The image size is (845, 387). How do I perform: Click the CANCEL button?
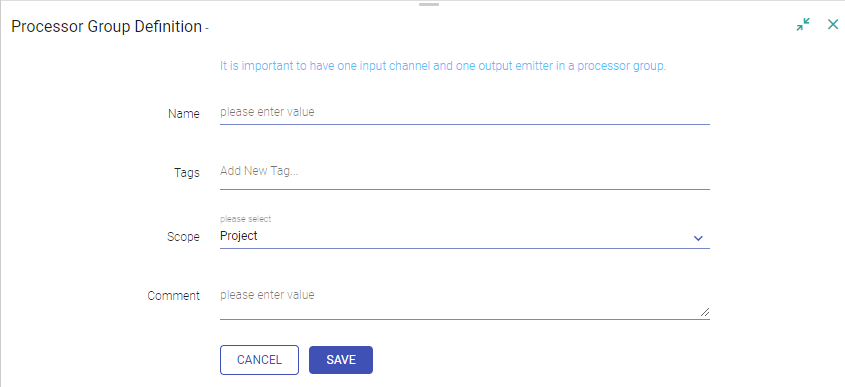point(259,360)
